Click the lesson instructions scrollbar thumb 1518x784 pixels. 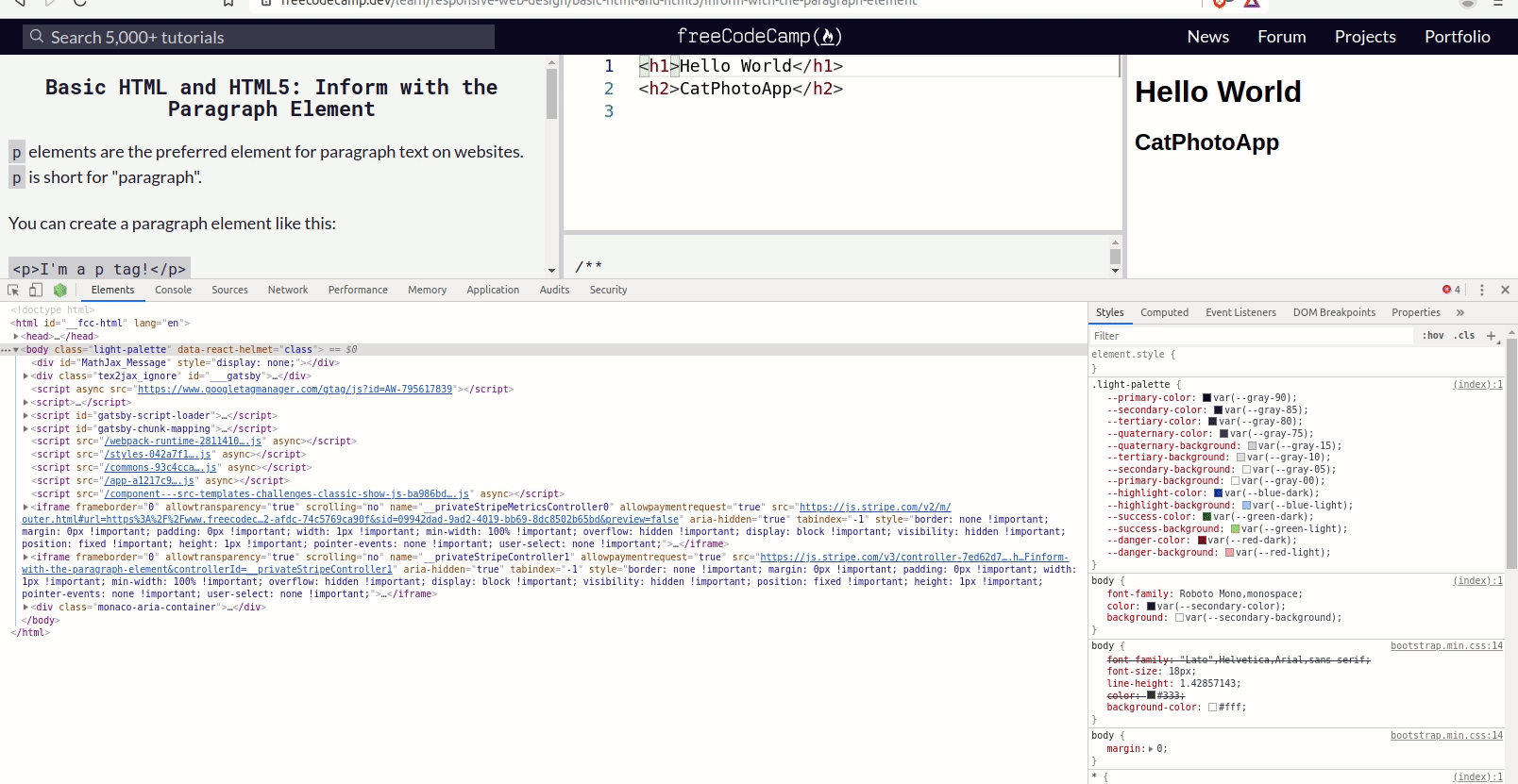551,92
